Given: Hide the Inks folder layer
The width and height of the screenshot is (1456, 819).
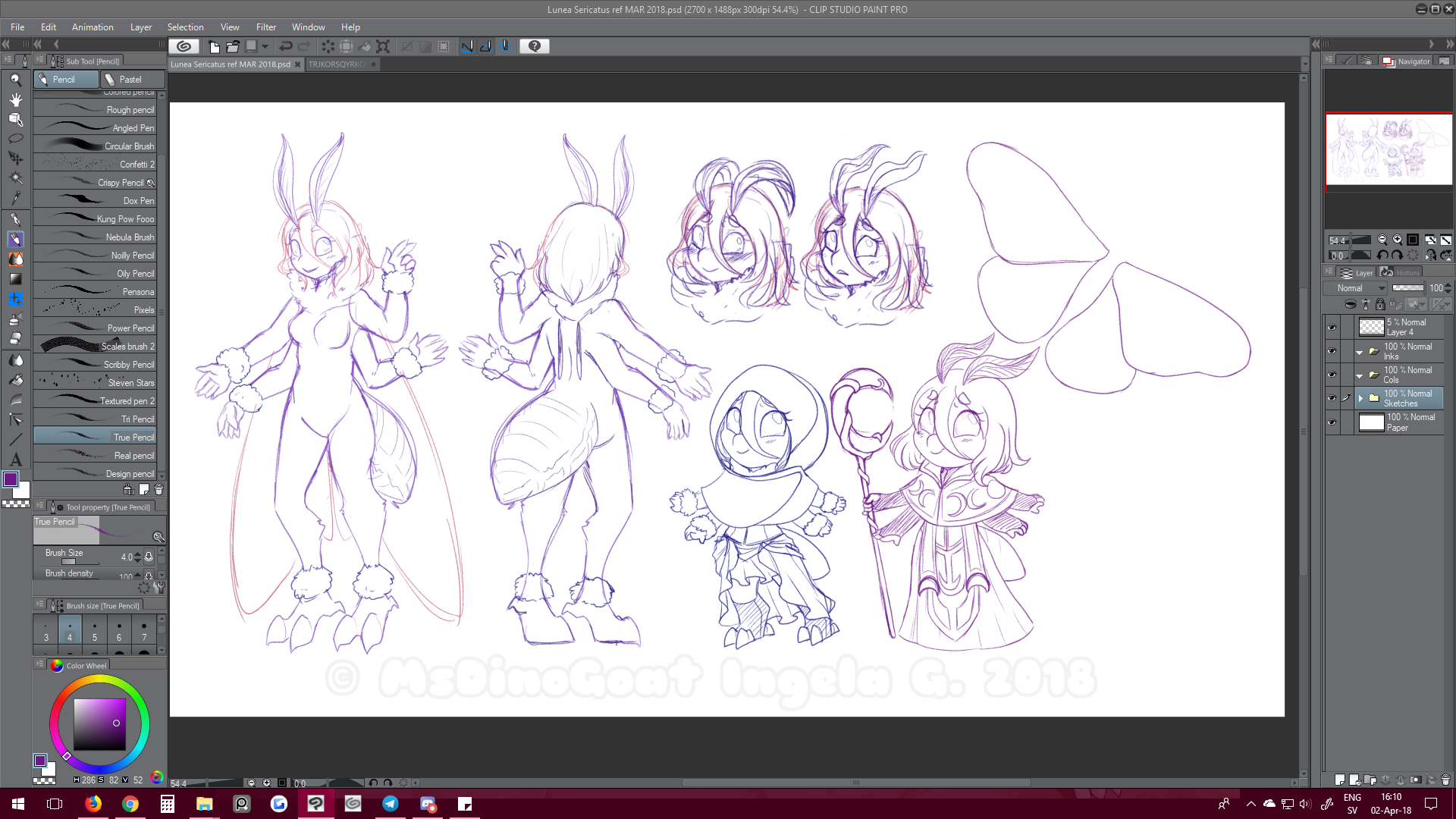Looking at the screenshot, I should tap(1332, 351).
